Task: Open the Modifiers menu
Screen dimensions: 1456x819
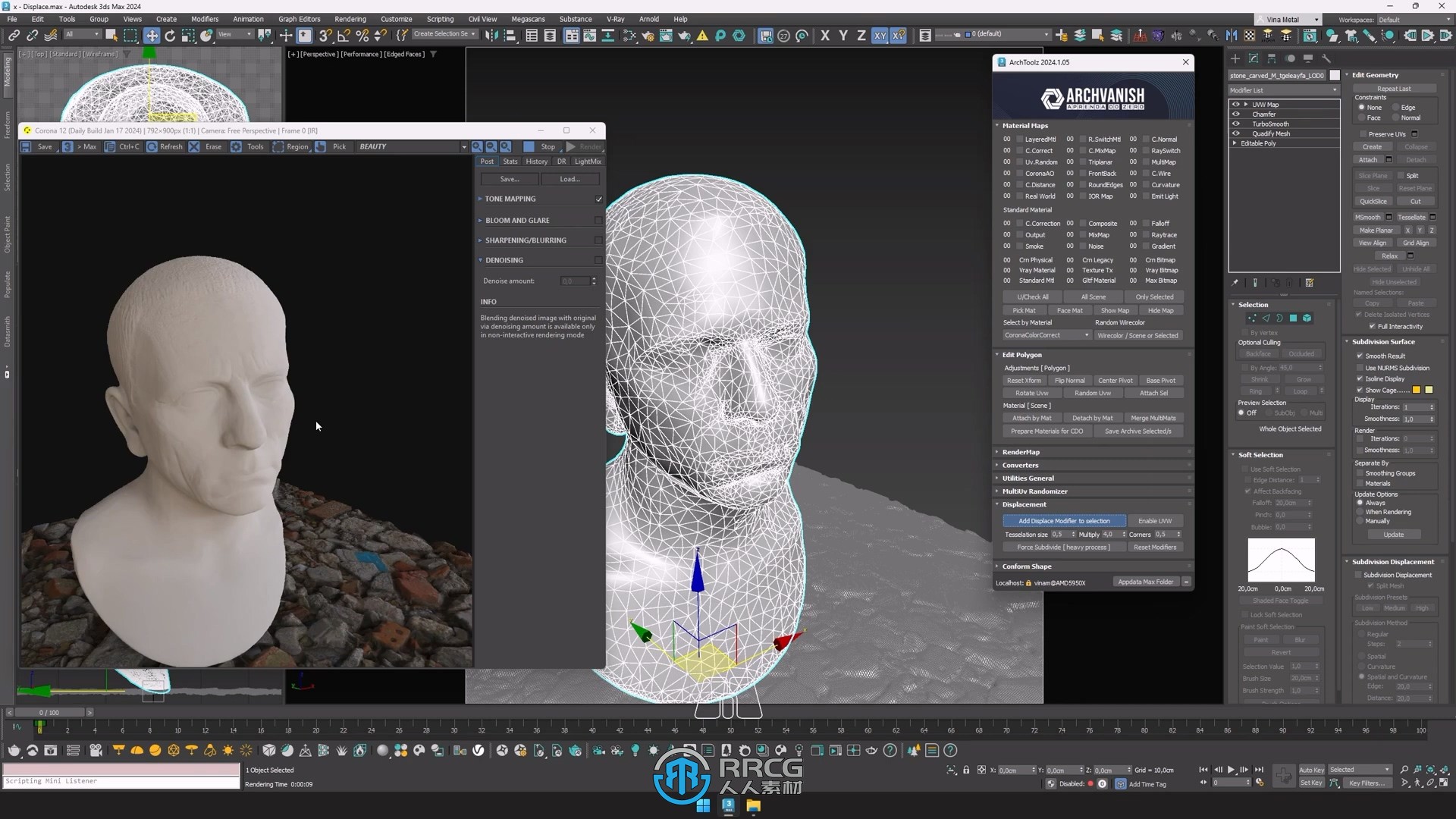Action: 204,19
